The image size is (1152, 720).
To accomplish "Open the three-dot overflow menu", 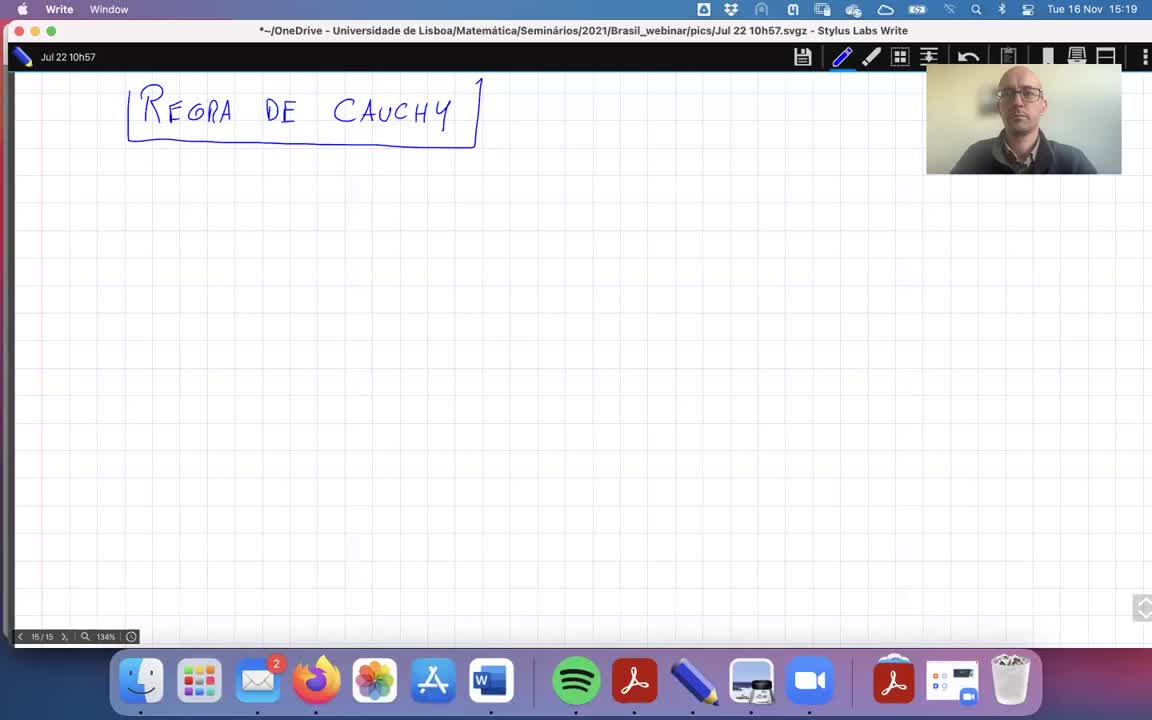I will [x=1145, y=57].
